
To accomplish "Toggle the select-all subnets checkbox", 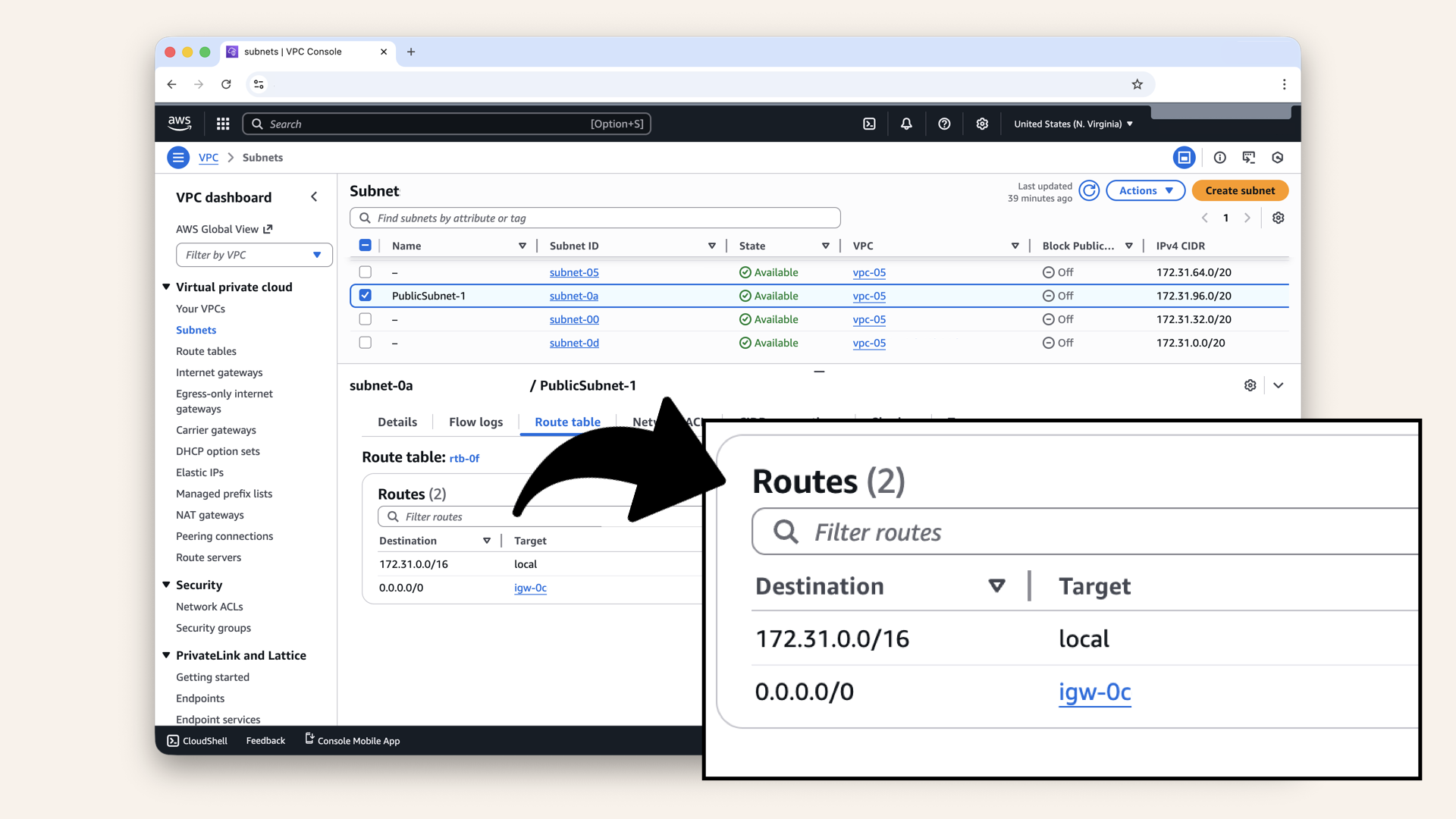I will pos(366,246).
